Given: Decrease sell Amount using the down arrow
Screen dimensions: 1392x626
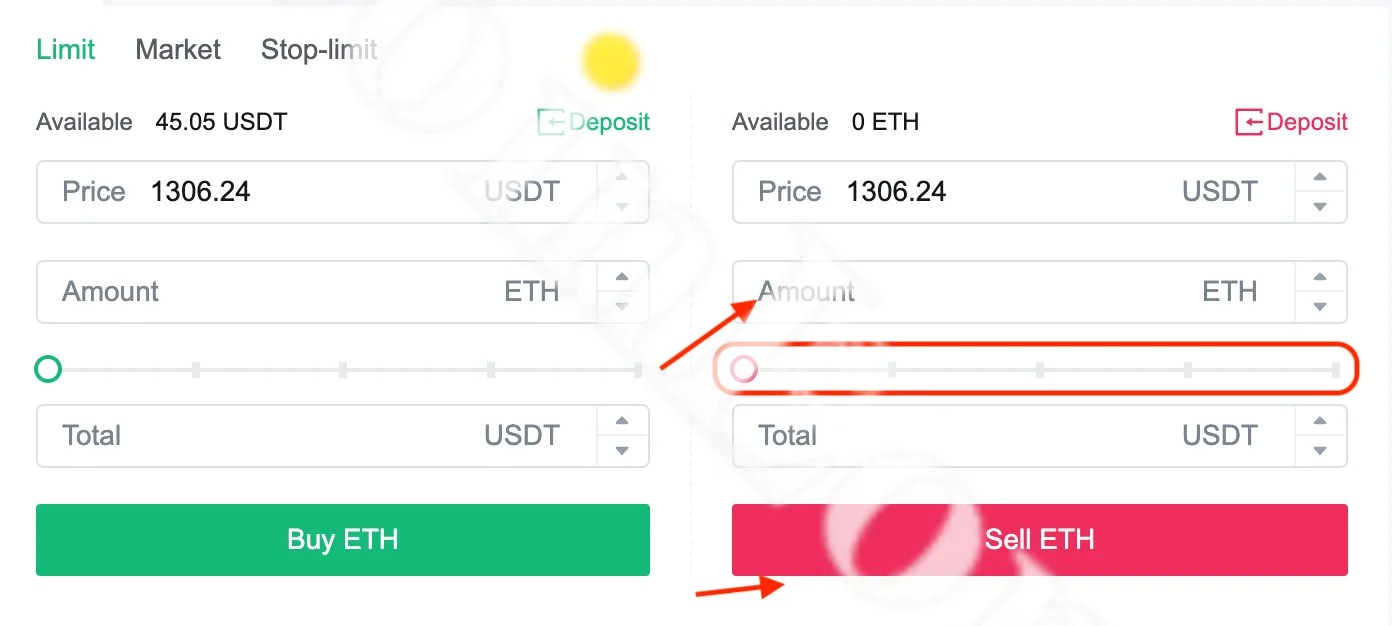Looking at the screenshot, I should [1320, 307].
